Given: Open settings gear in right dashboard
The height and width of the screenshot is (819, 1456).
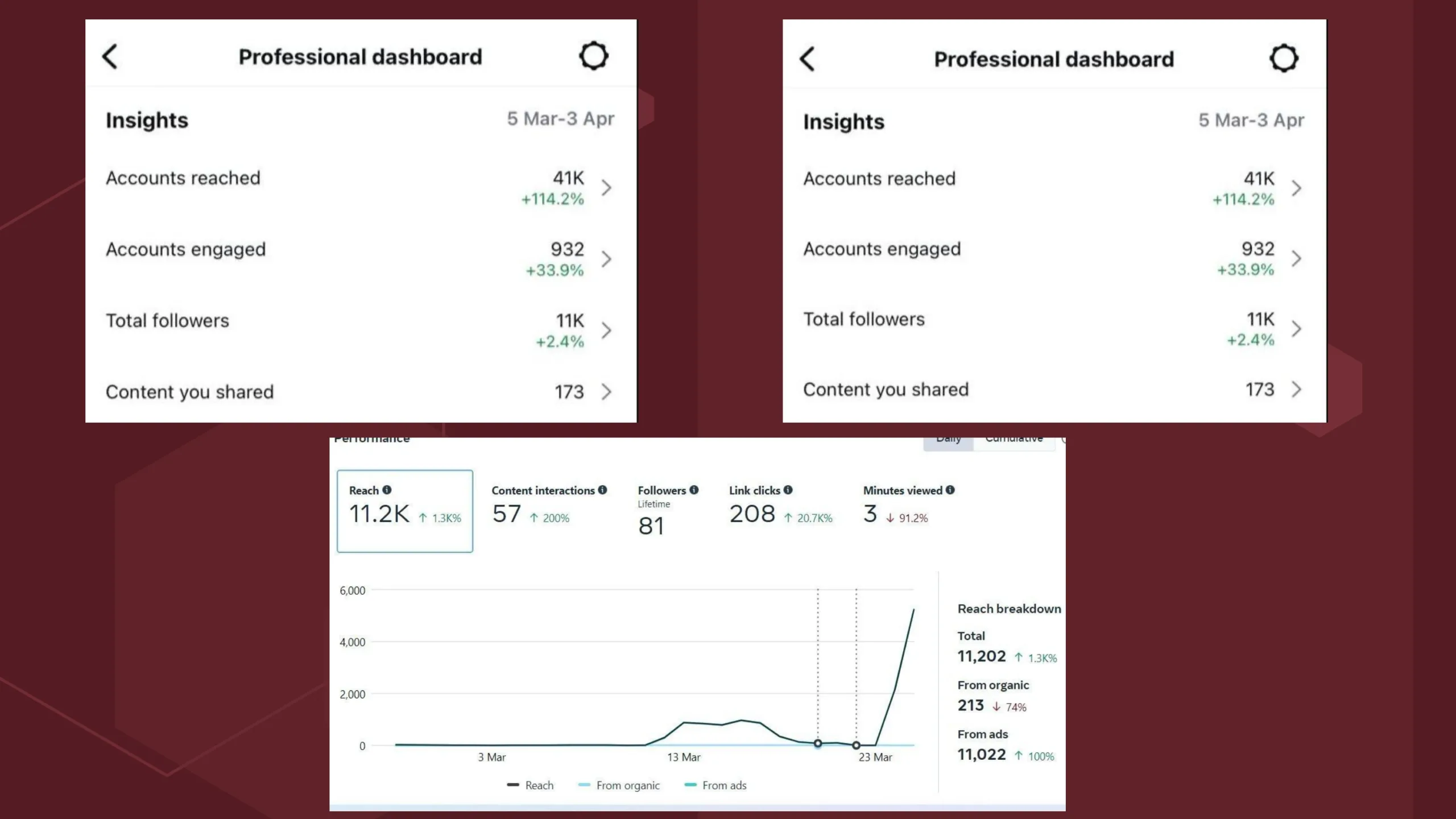Looking at the screenshot, I should click(1284, 58).
